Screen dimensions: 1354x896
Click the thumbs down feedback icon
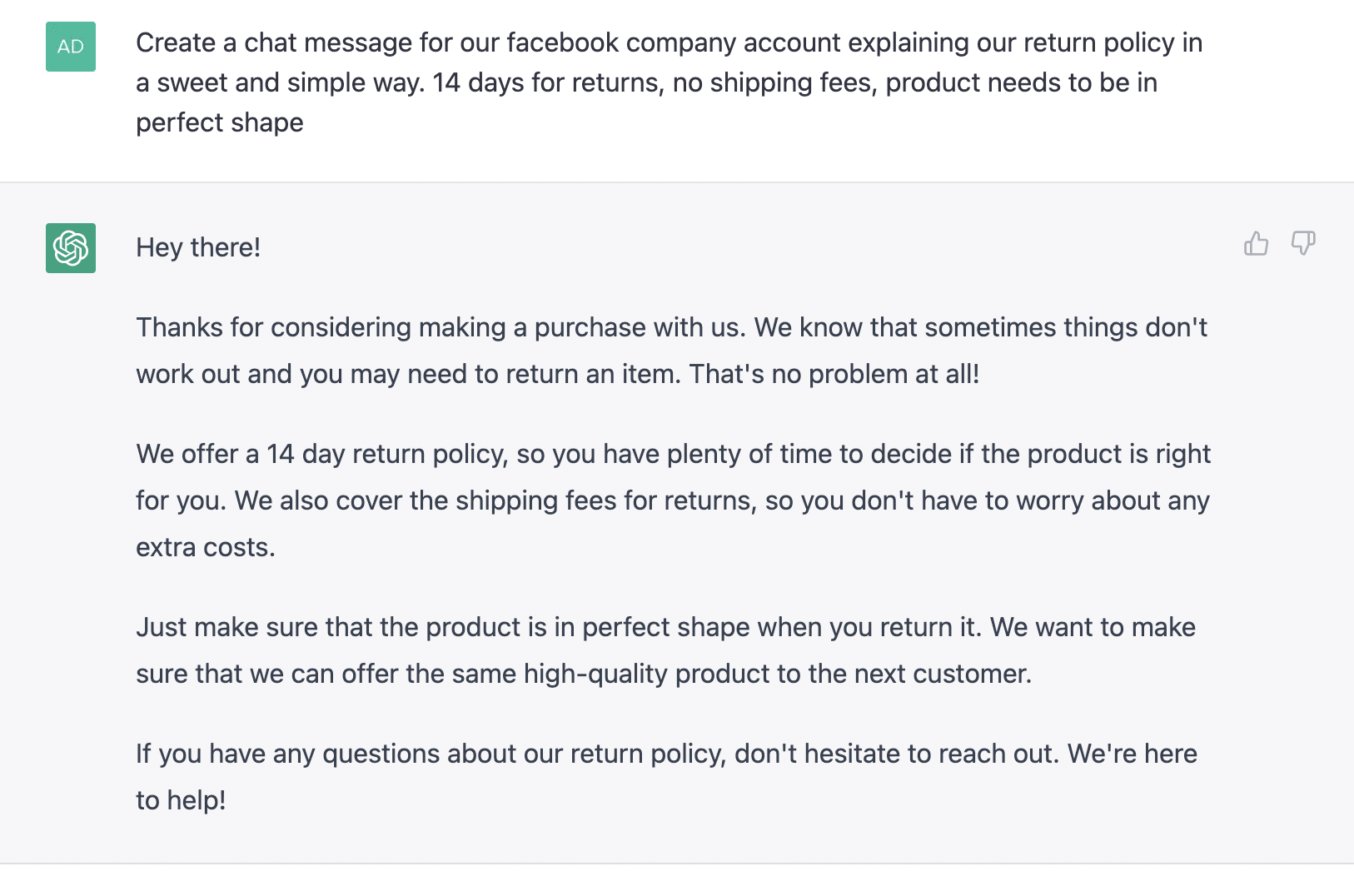coord(1302,243)
